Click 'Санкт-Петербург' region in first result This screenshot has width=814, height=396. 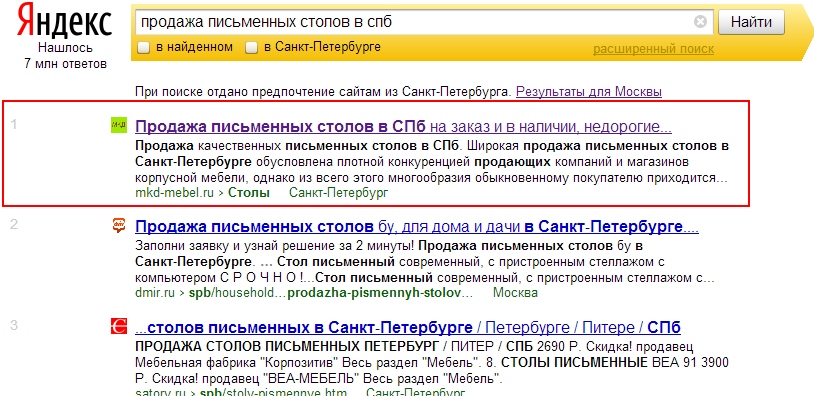coord(338,193)
